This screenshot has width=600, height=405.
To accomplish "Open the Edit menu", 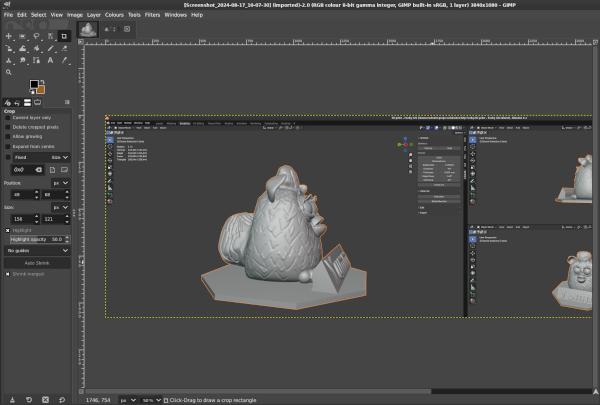I will pos(22,15).
